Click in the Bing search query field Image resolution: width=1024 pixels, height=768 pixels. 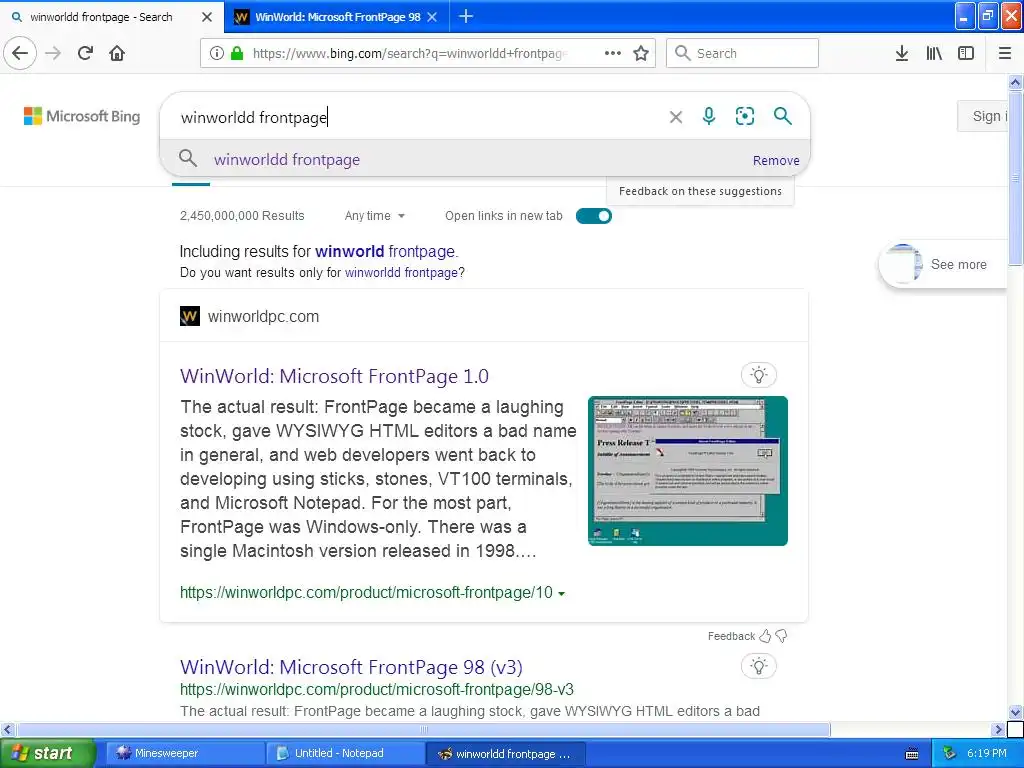tap(418, 117)
